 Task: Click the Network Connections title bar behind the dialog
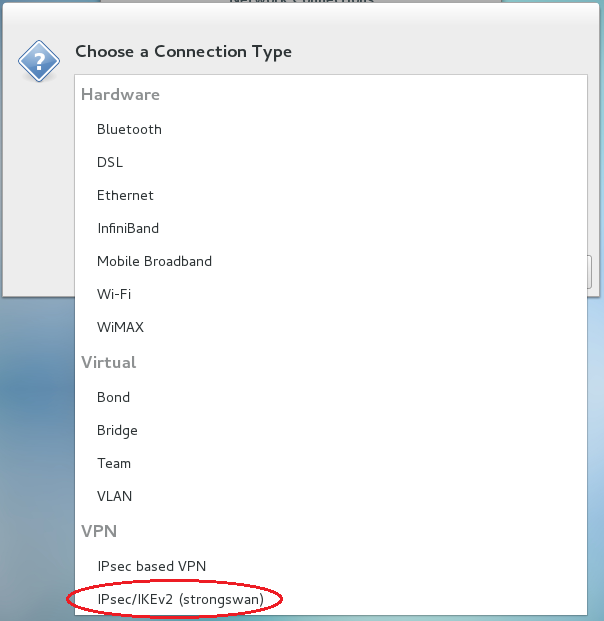300,4
